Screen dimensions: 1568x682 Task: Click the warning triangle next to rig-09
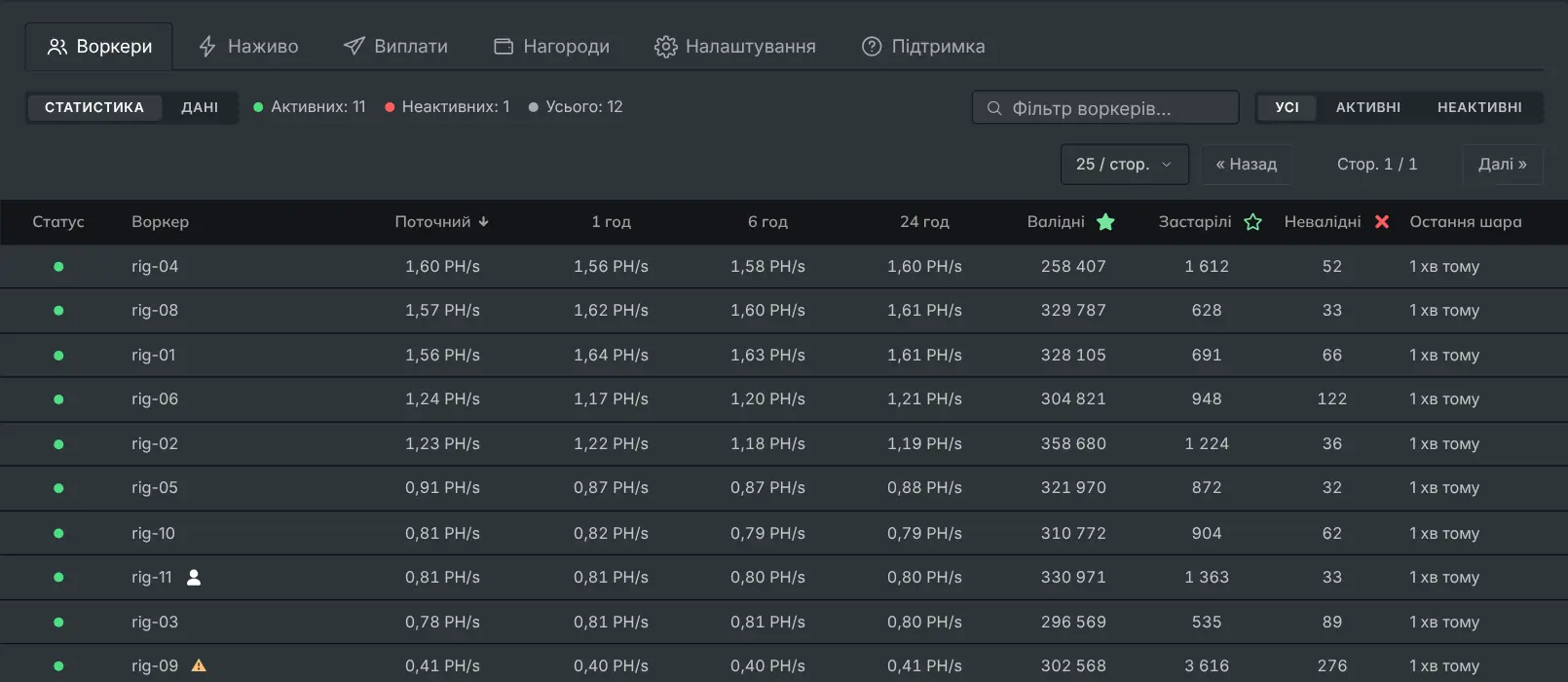(199, 666)
